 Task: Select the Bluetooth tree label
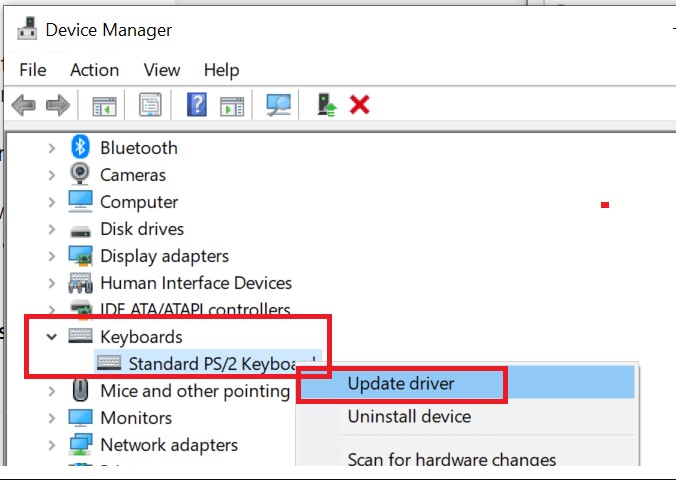(x=139, y=148)
